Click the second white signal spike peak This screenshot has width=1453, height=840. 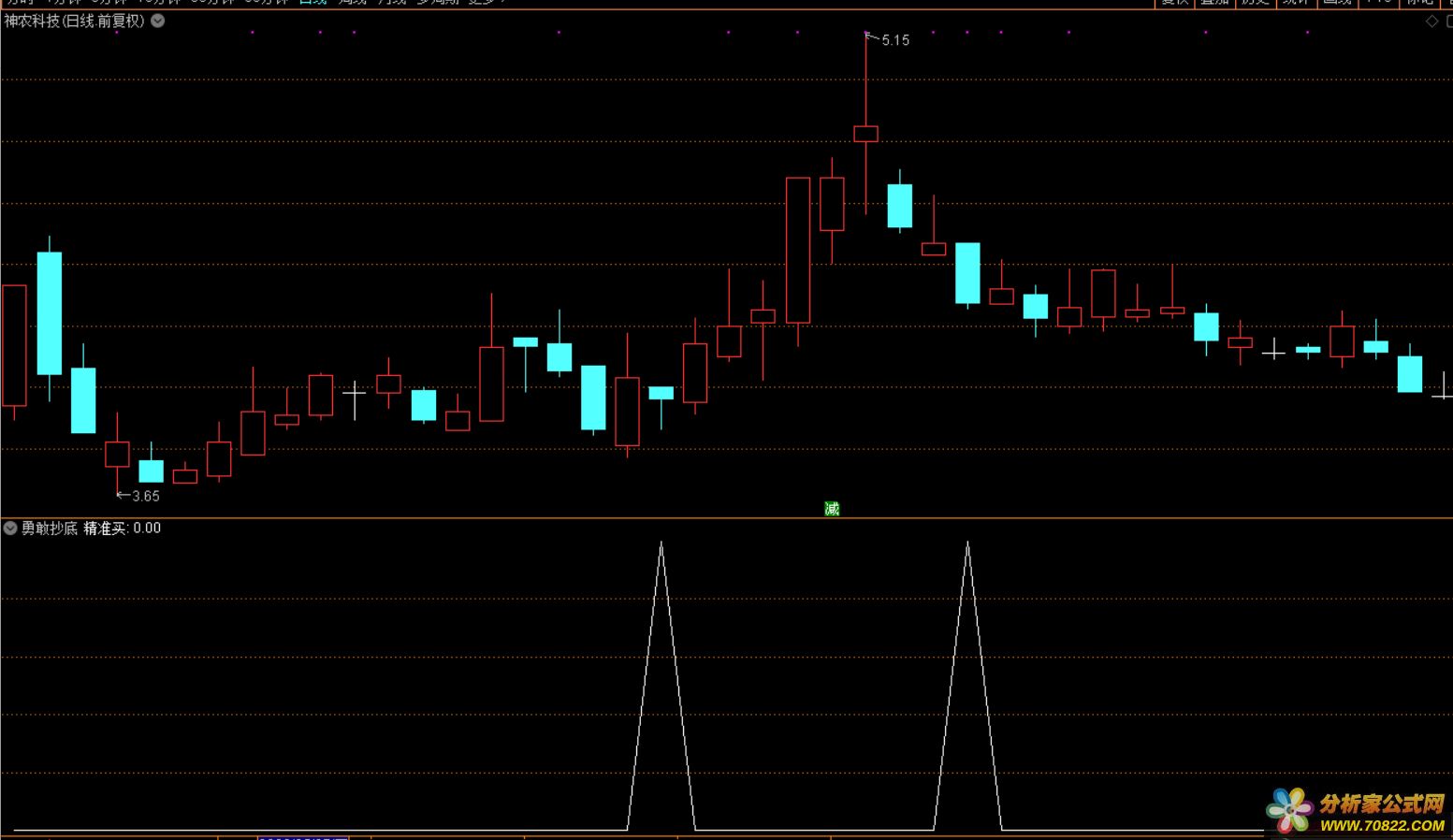pos(967,543)
